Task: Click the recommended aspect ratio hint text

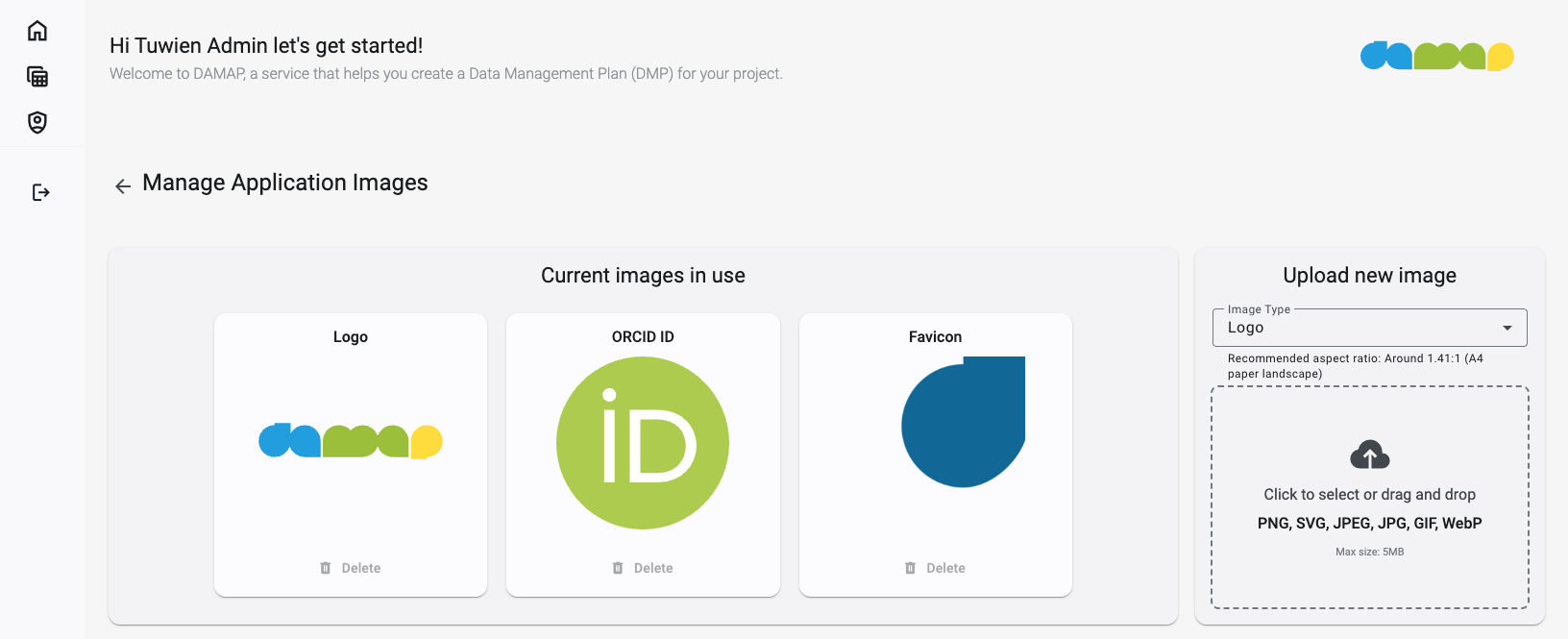Action: tap(1356, 366)
